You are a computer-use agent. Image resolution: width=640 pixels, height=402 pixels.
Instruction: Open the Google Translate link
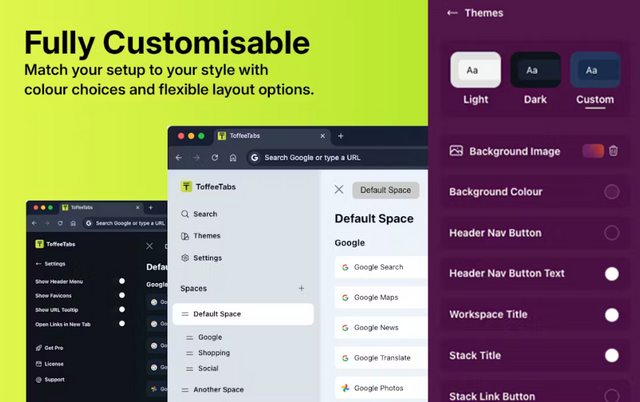(x=381, y=358)
